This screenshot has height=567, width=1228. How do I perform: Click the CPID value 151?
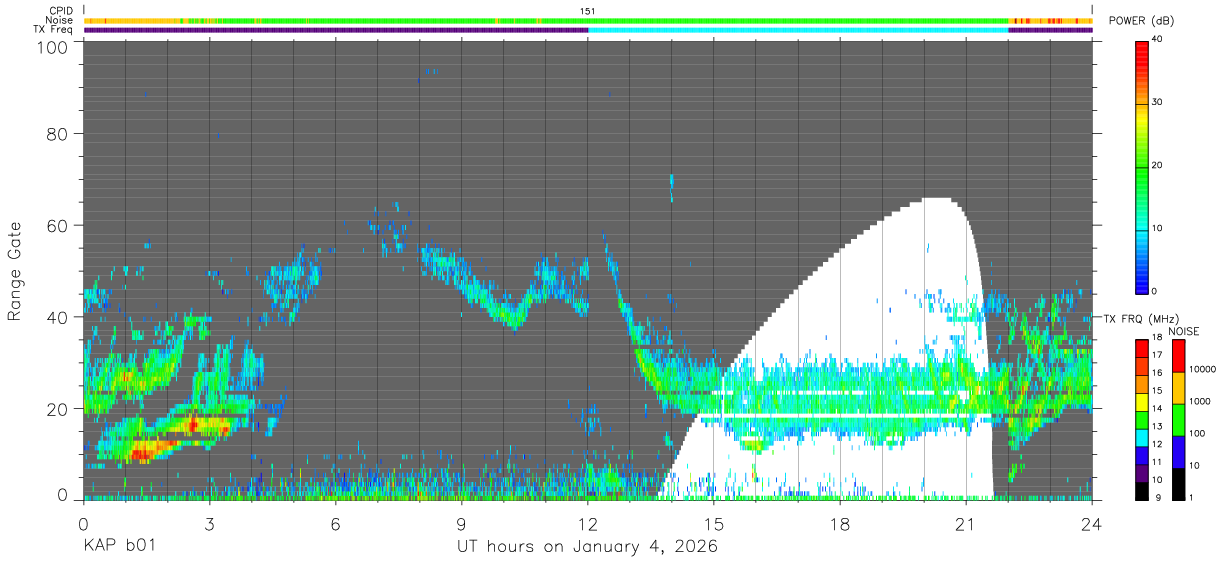[588, 11]
